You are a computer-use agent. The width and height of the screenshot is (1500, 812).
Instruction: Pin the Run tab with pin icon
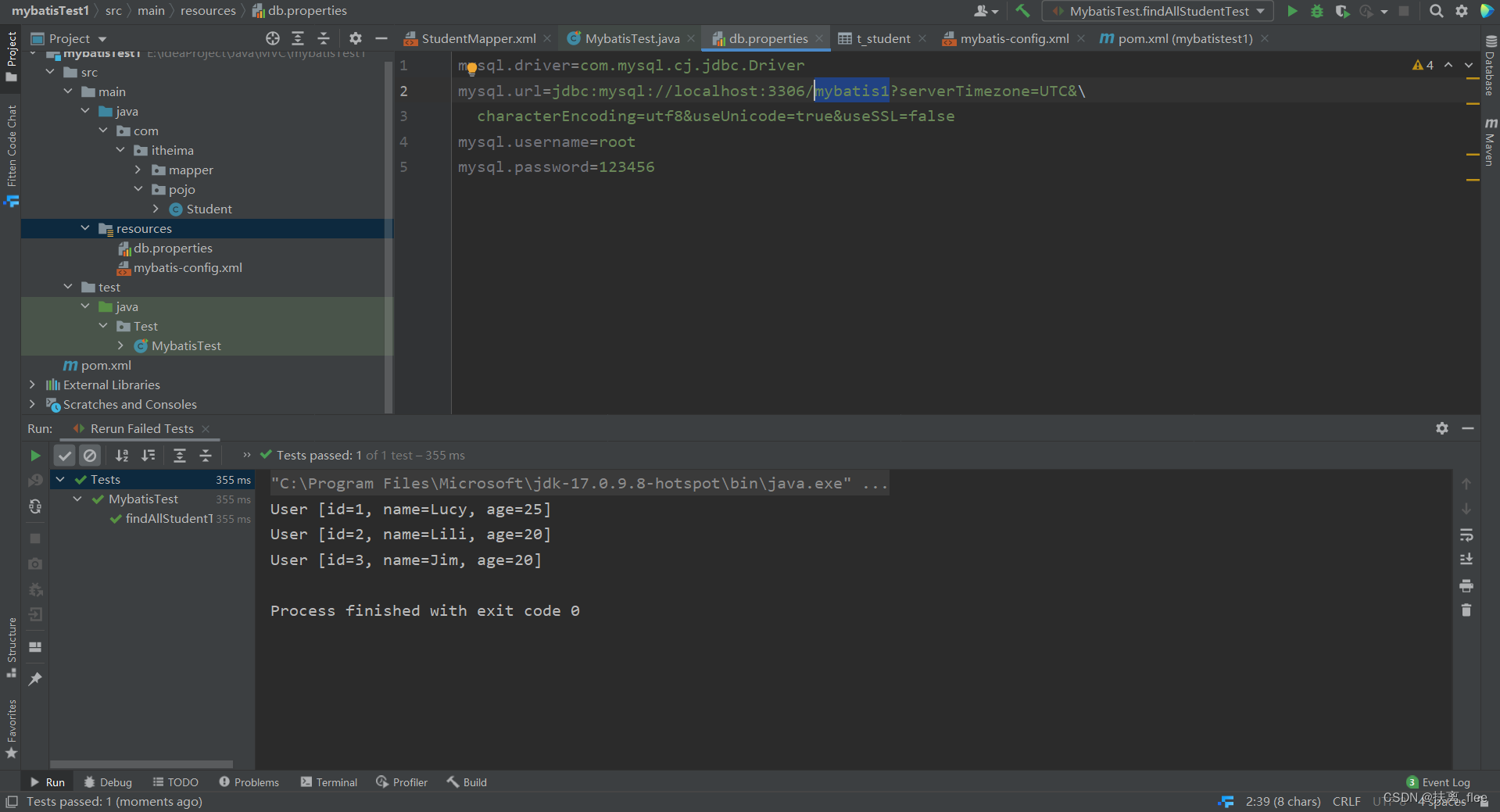pos(35,679)
